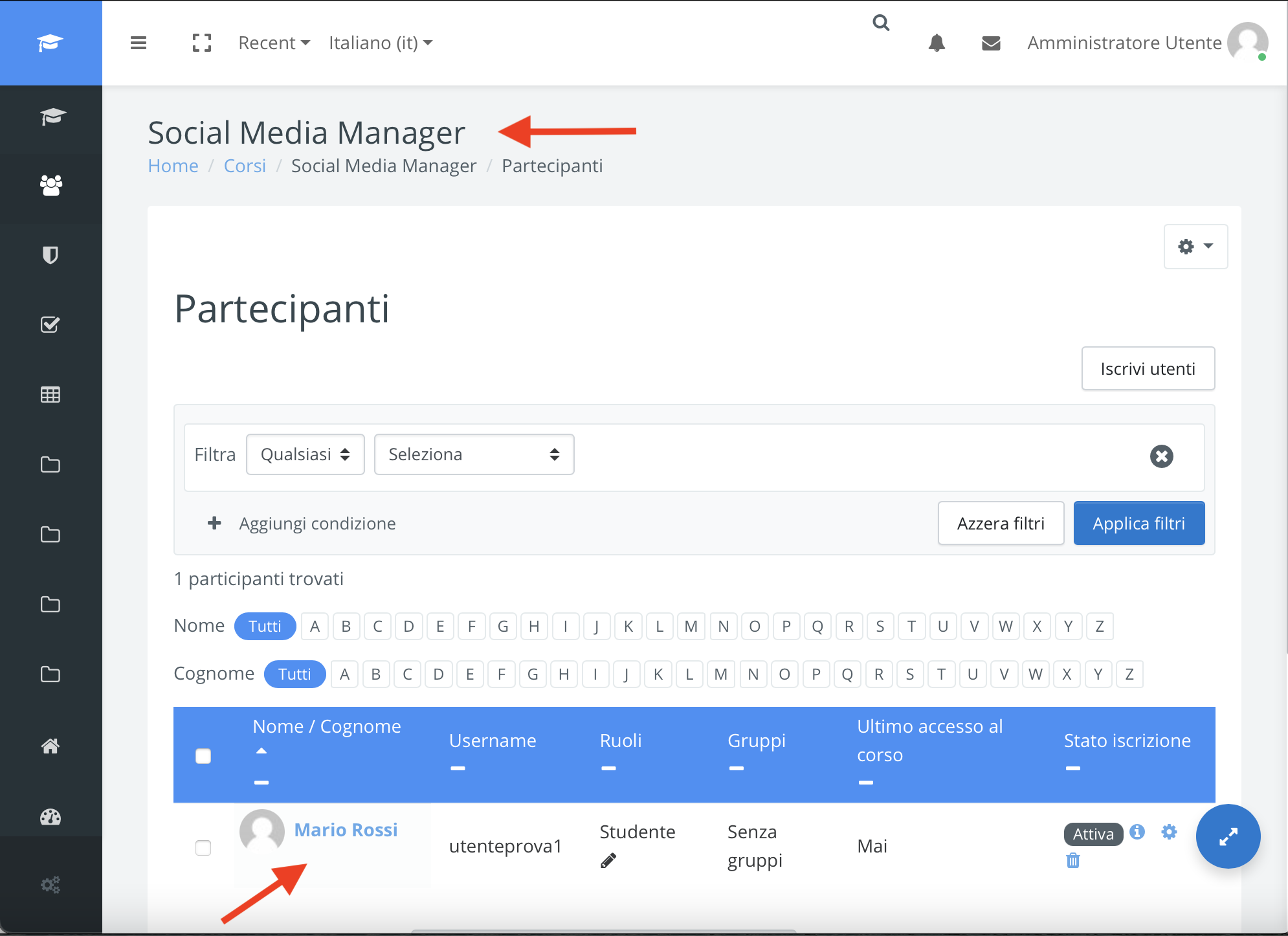The image size is (1288, 936).
Task: Click the graduation cap logo in blue header
Action: (50, 43)
